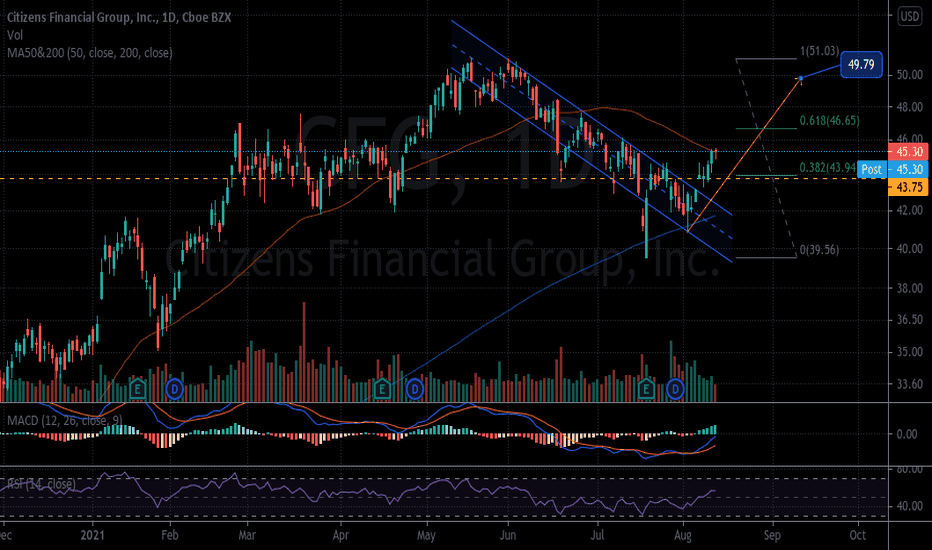The image size is (932, 550).
Task: Select the 49.79 price target callout
Action: click(x=861, y=64)
